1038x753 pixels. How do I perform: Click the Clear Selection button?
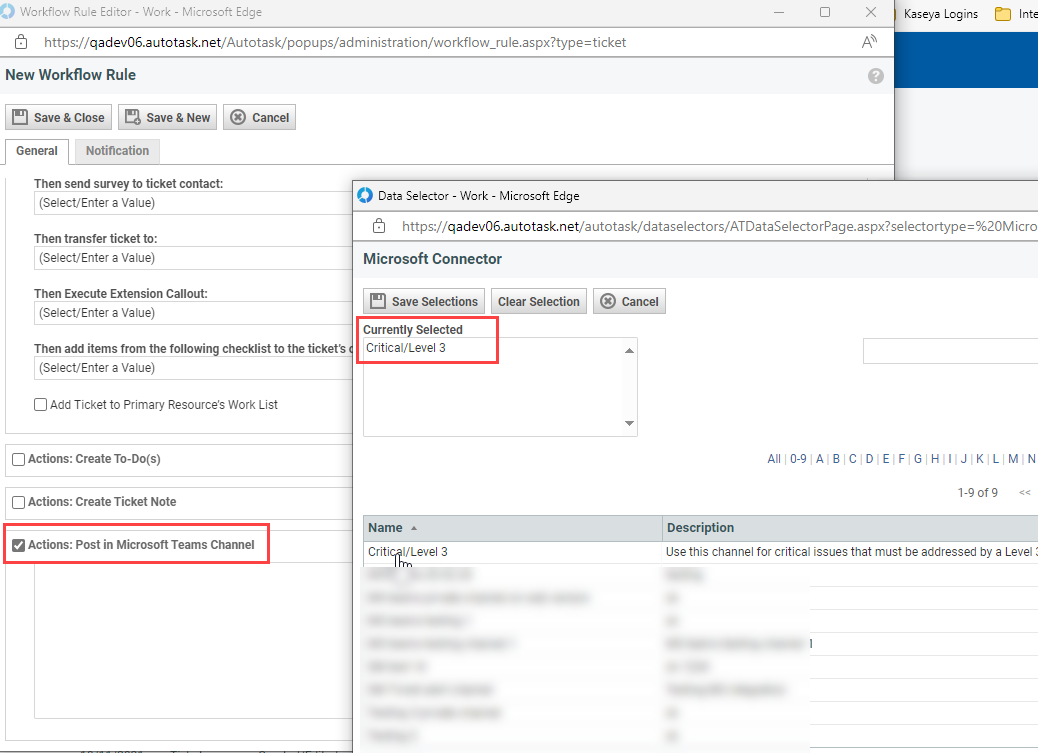point(539,301)
